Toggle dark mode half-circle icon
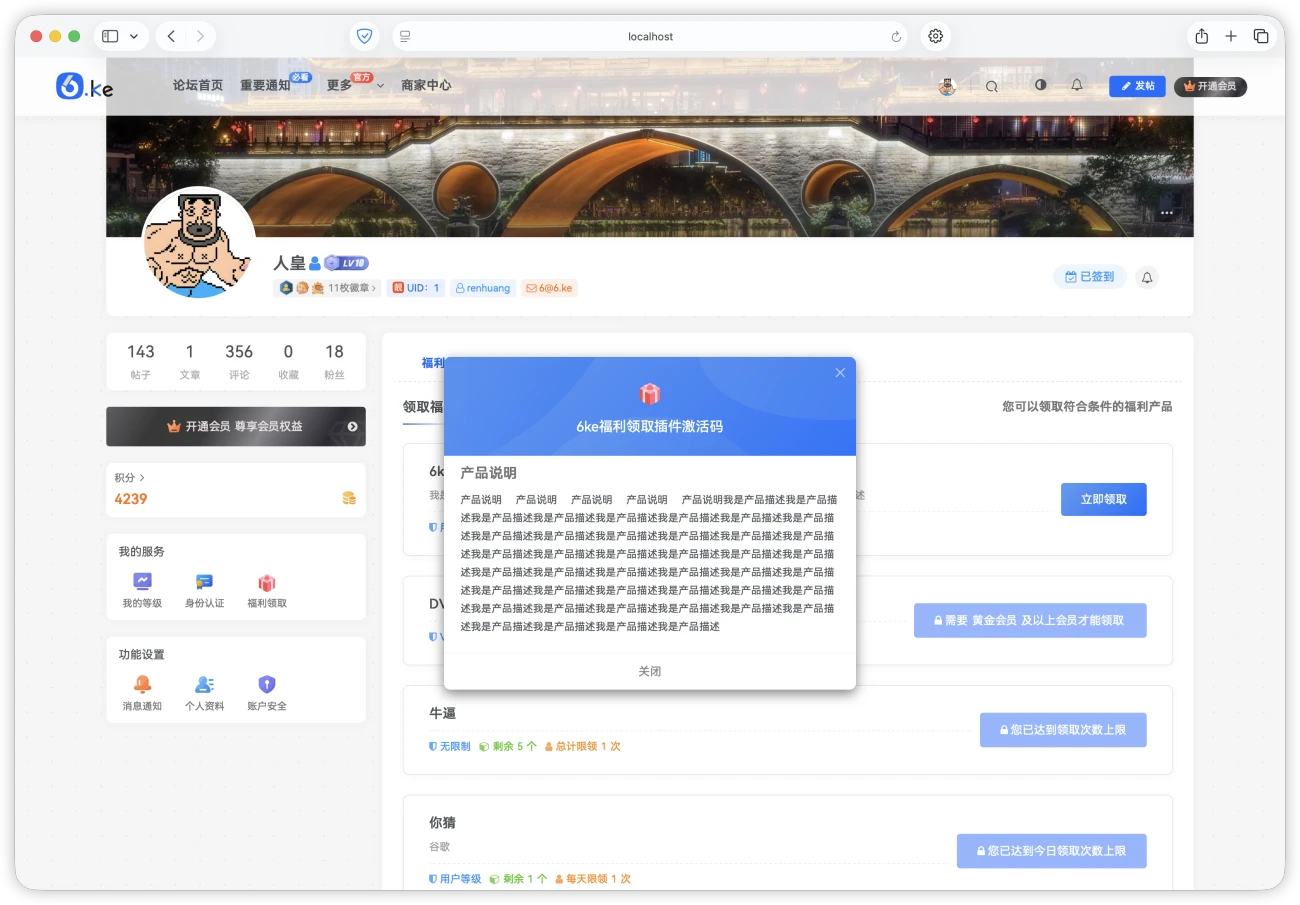This screenshot has width=1300, height=905. pos(1040,86)
